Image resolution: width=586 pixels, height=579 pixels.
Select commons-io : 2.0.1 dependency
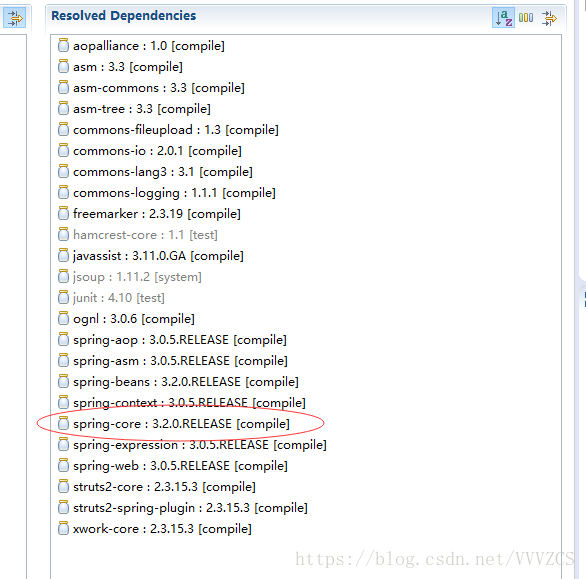150,151
